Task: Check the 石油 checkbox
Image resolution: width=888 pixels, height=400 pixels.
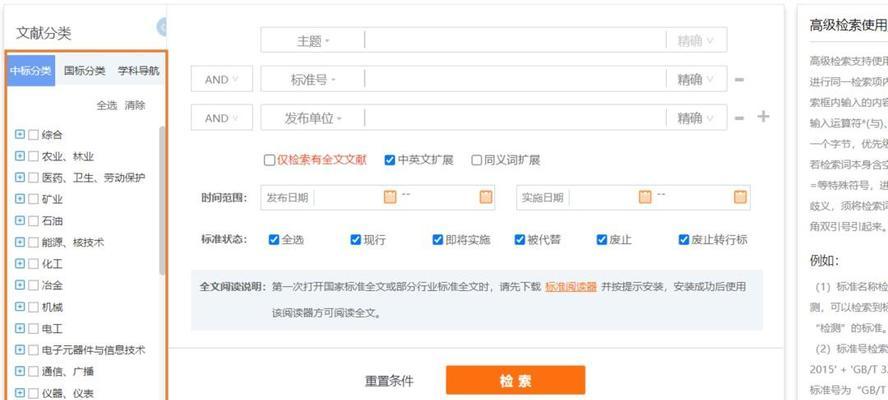Action: point(33,220)
